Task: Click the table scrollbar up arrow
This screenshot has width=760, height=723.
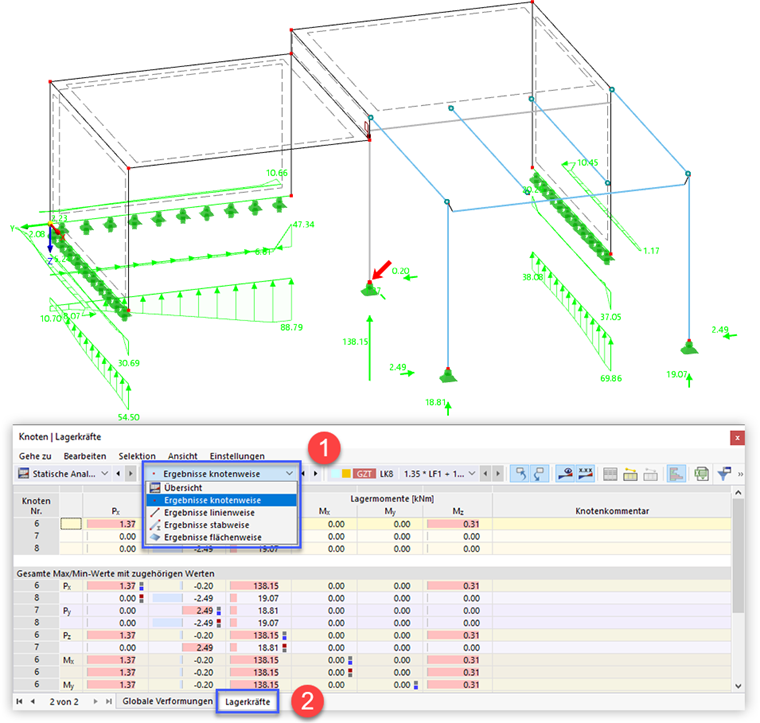Action: point(738,493)
